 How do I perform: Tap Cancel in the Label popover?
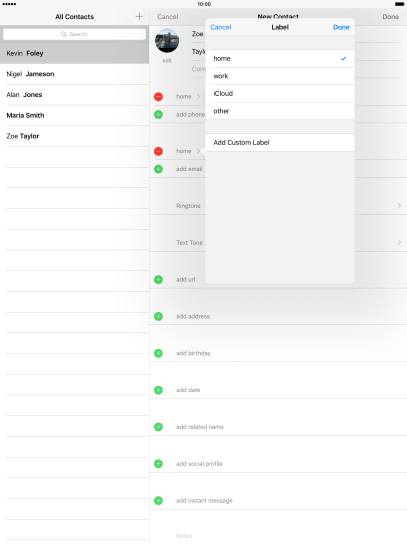[221, 27]
